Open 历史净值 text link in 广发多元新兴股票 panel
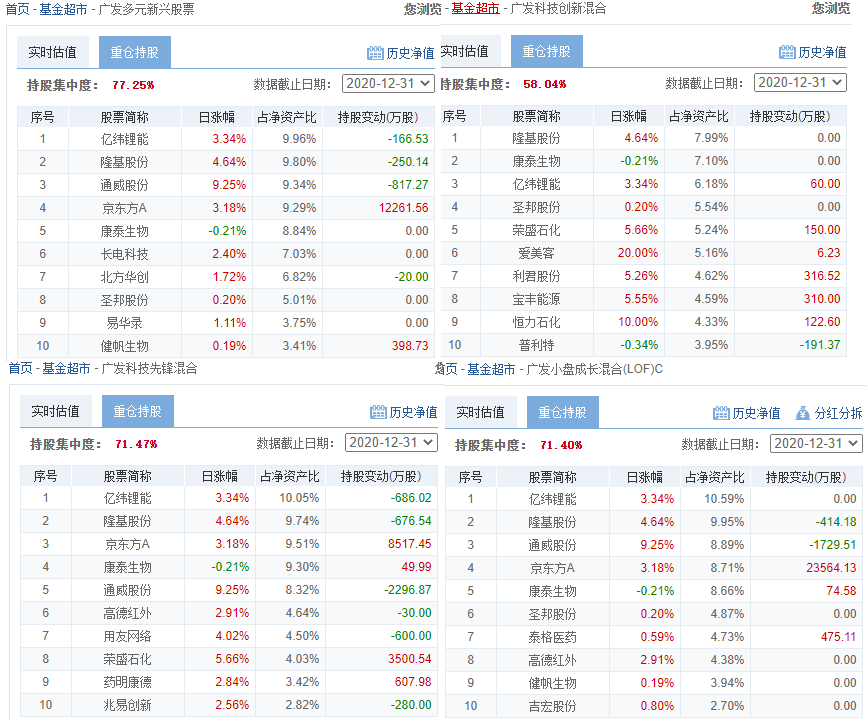Viewport: 867px width, 722px height. (410, 53)
